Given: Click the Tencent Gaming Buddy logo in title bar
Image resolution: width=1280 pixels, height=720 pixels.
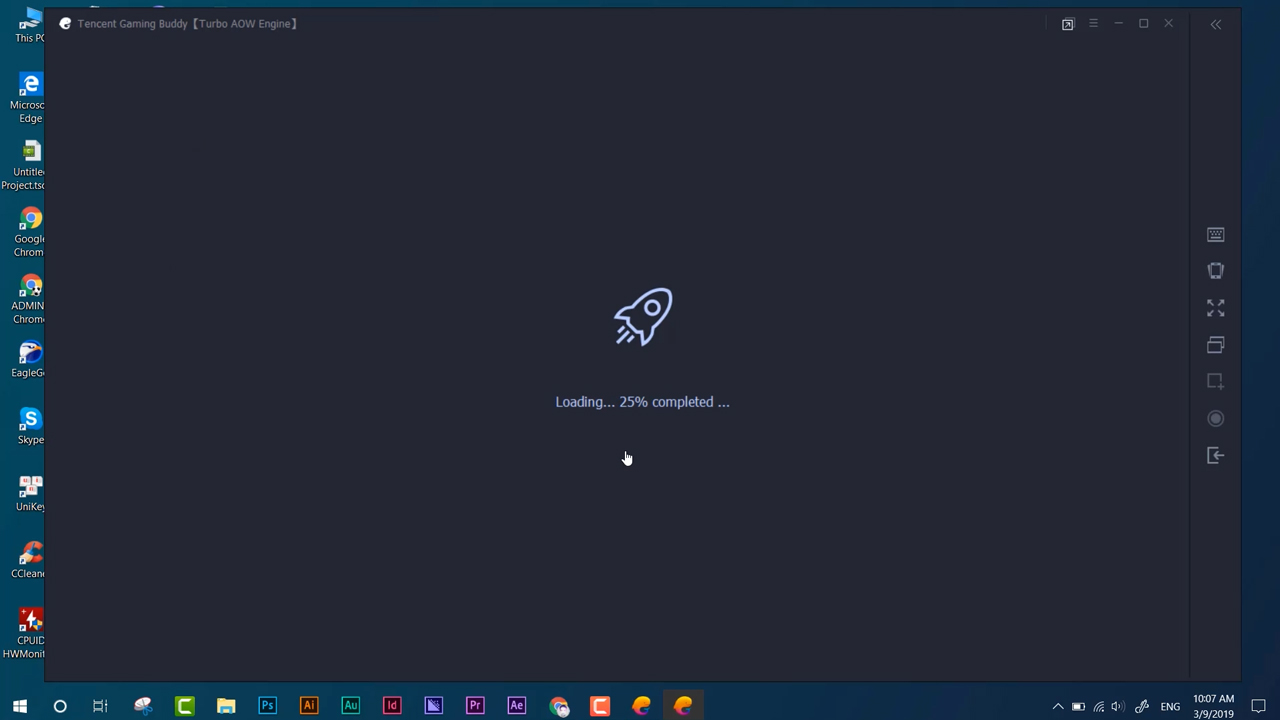Looking at the screenshot, I should click(x=65, y=23).
